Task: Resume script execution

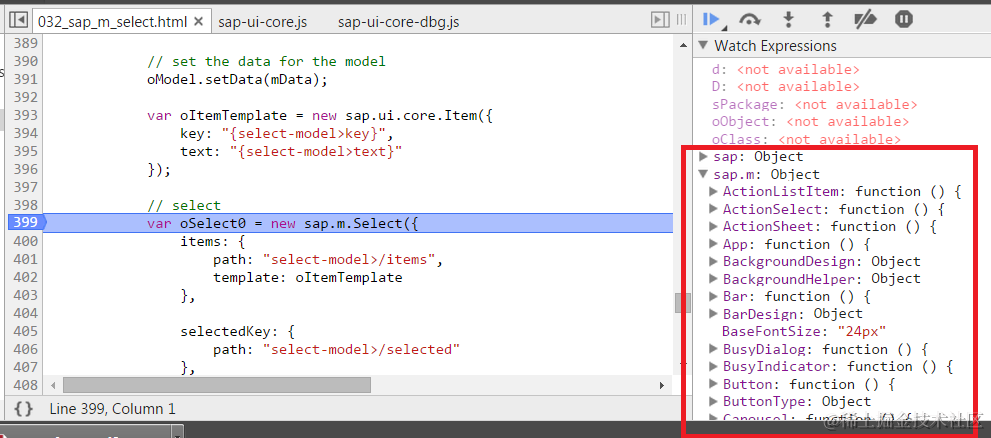Action: 712,20
